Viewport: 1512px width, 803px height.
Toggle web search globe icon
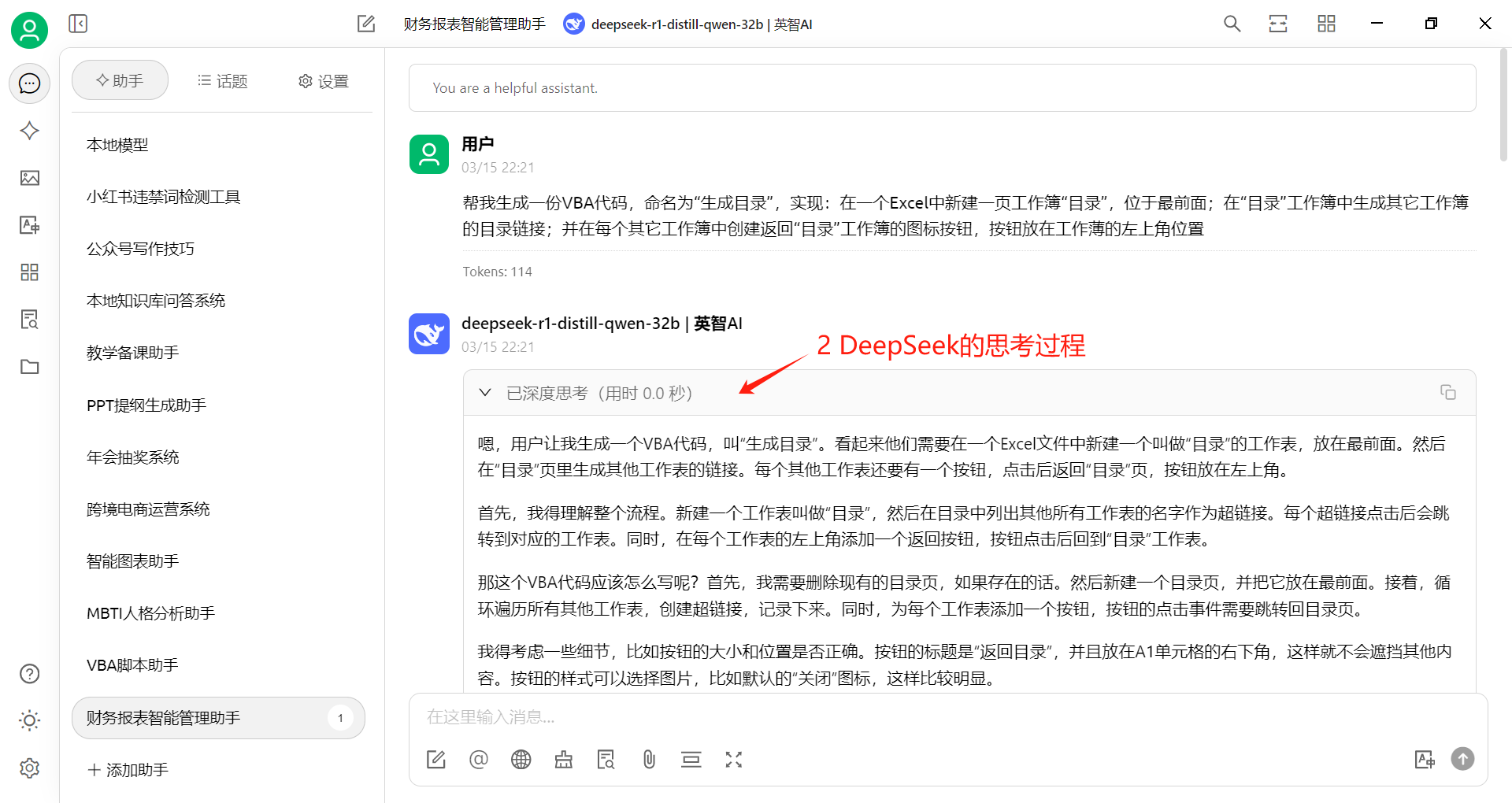pos(521,760)
